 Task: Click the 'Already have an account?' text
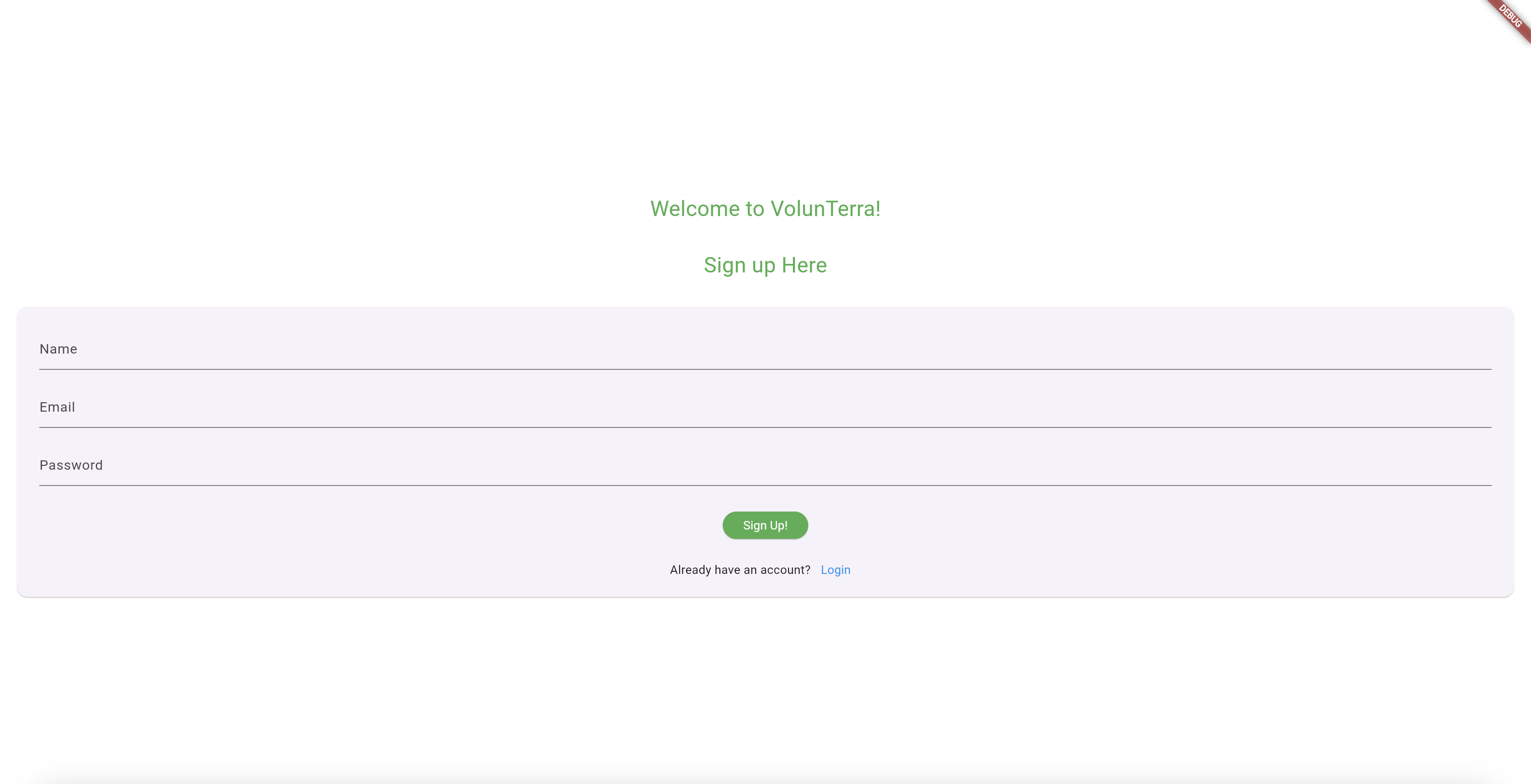pyautogui.click(x=740, y=570)
